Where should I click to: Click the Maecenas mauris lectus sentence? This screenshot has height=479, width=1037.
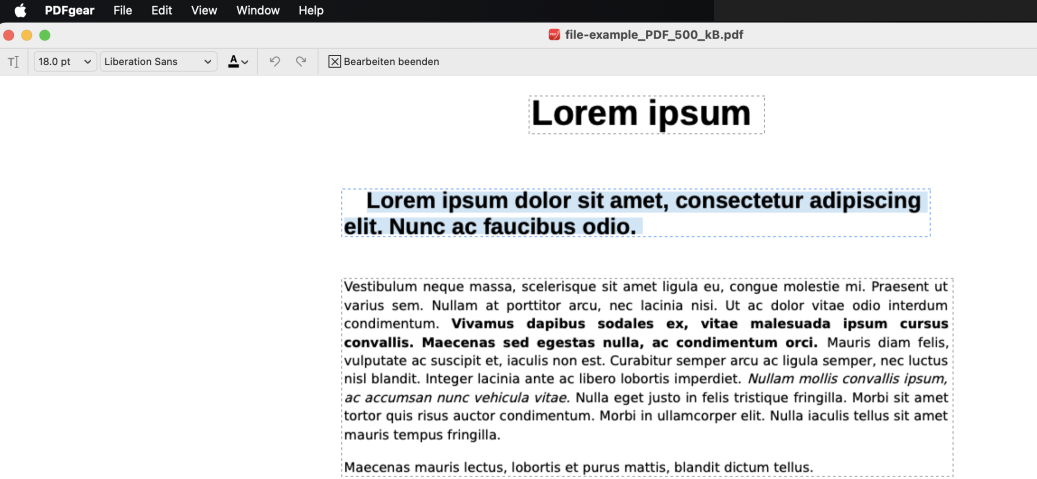[579, 468]
